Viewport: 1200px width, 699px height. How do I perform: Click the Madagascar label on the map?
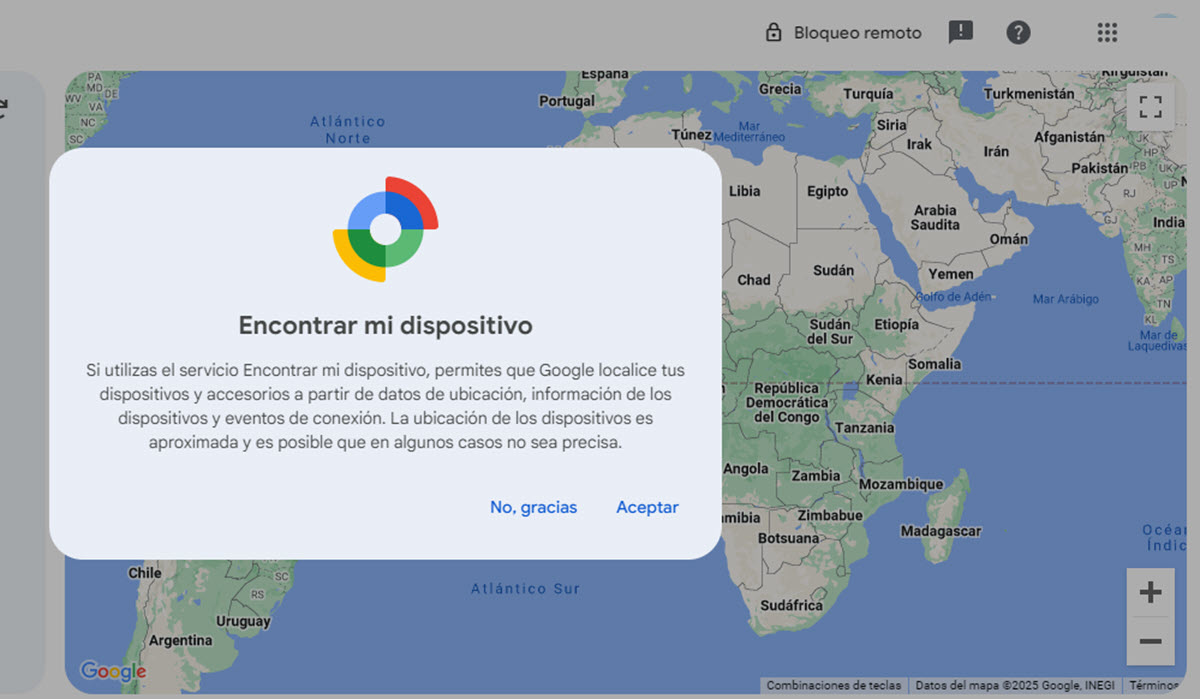click(940, 531)
